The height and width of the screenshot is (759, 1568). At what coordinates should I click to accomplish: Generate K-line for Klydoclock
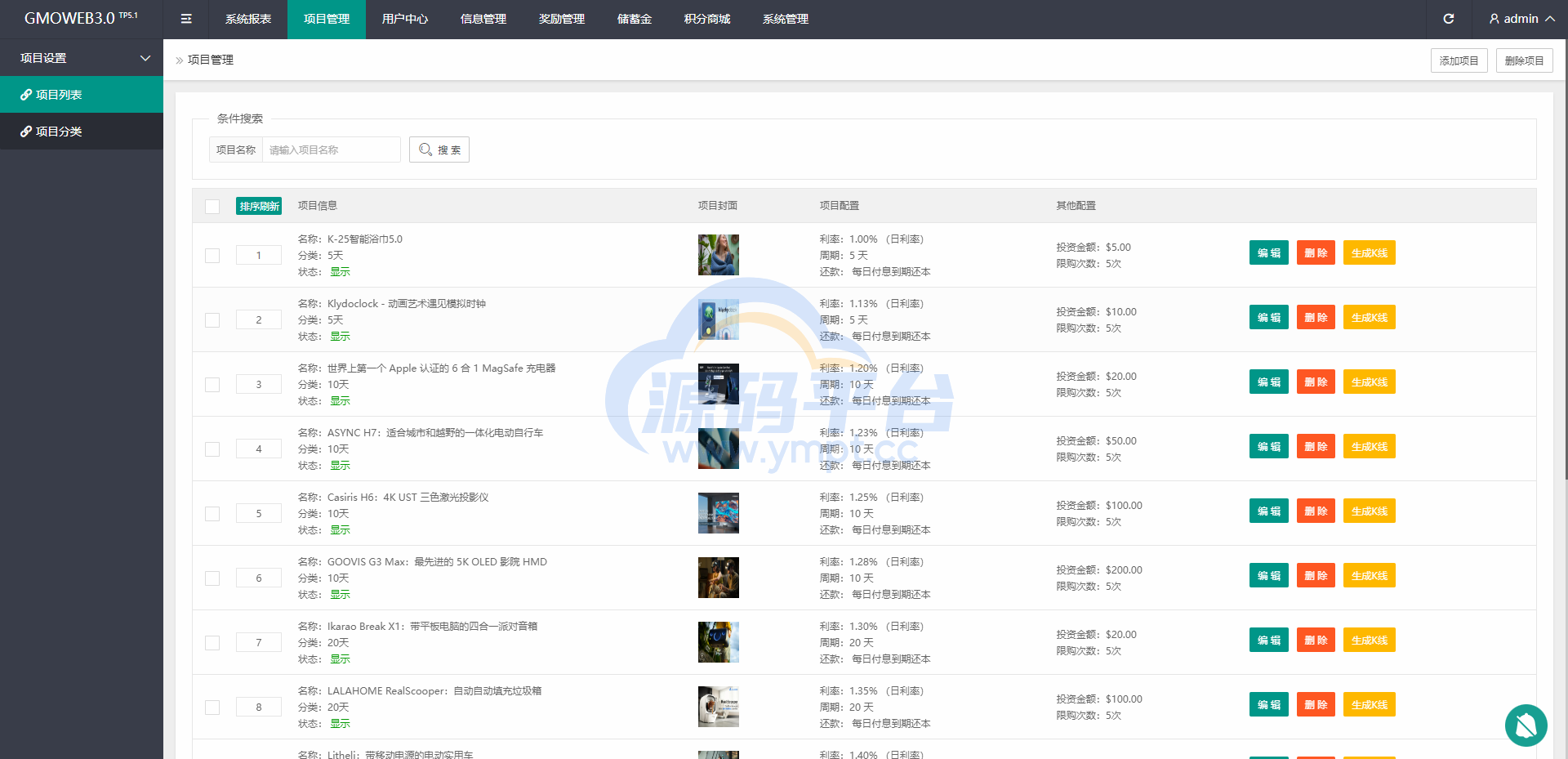pos(1370,317)
